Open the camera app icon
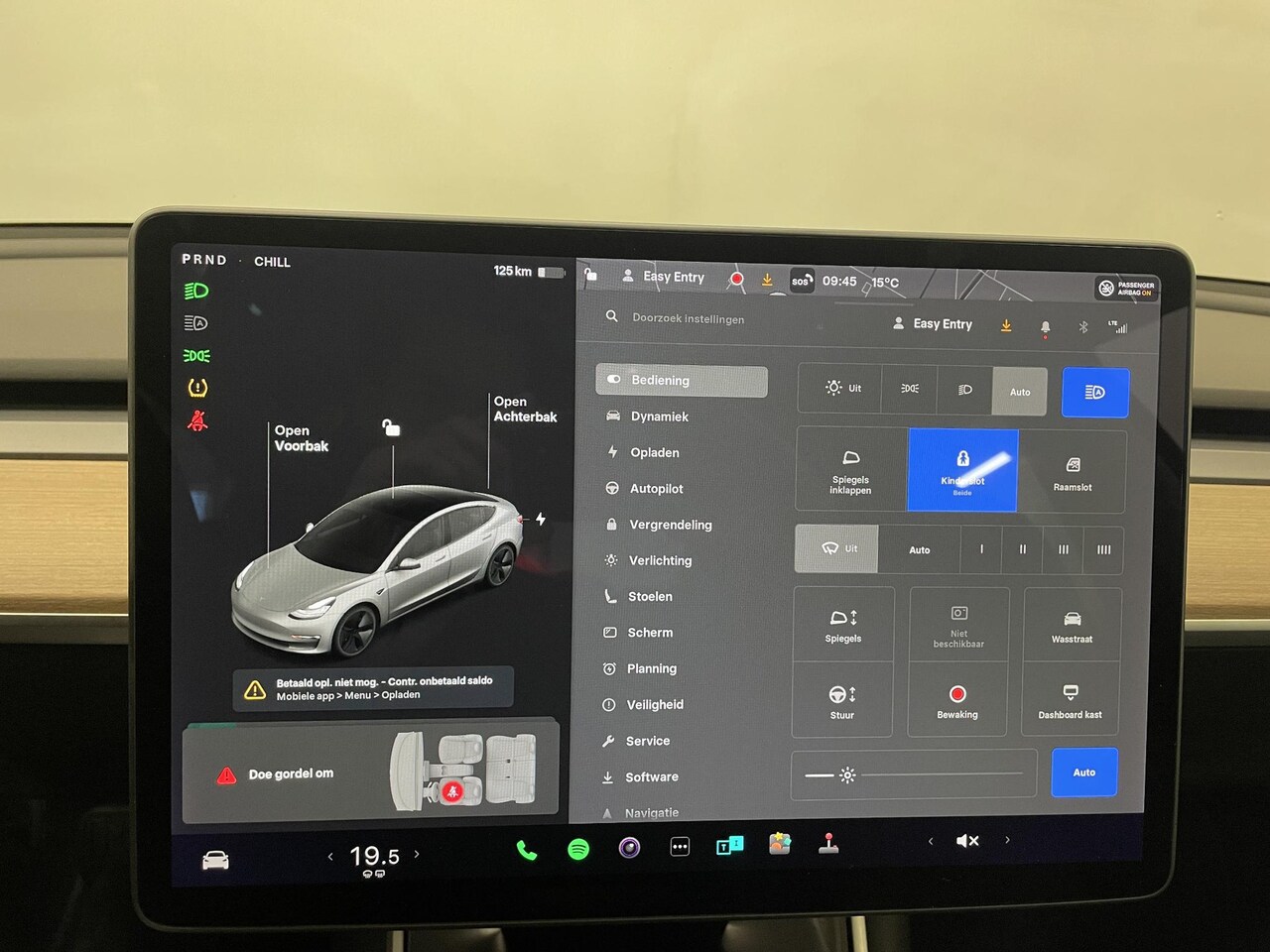 (x=629, y=848)
